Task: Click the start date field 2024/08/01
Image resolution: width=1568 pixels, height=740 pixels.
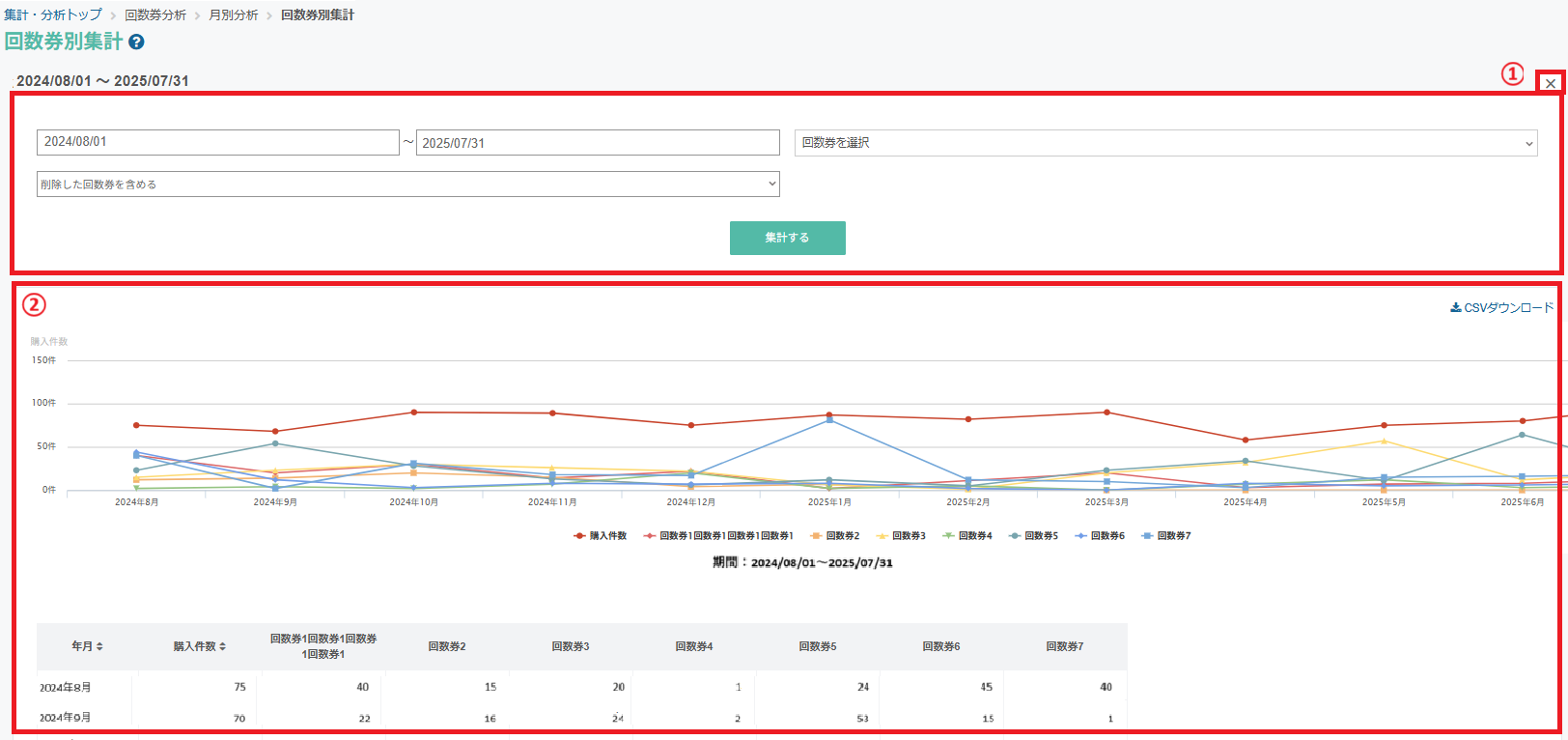Action: coord(218,142)
